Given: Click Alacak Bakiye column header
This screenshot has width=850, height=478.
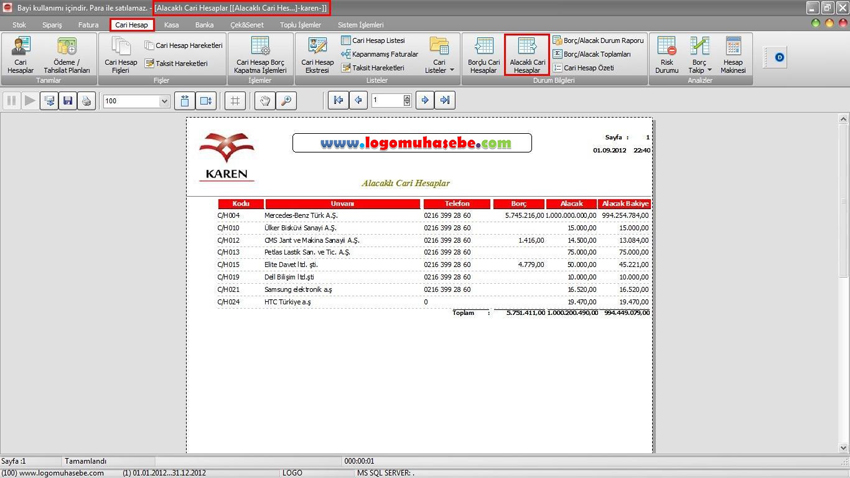Looking at the screenshot, I should click(624, 204).
